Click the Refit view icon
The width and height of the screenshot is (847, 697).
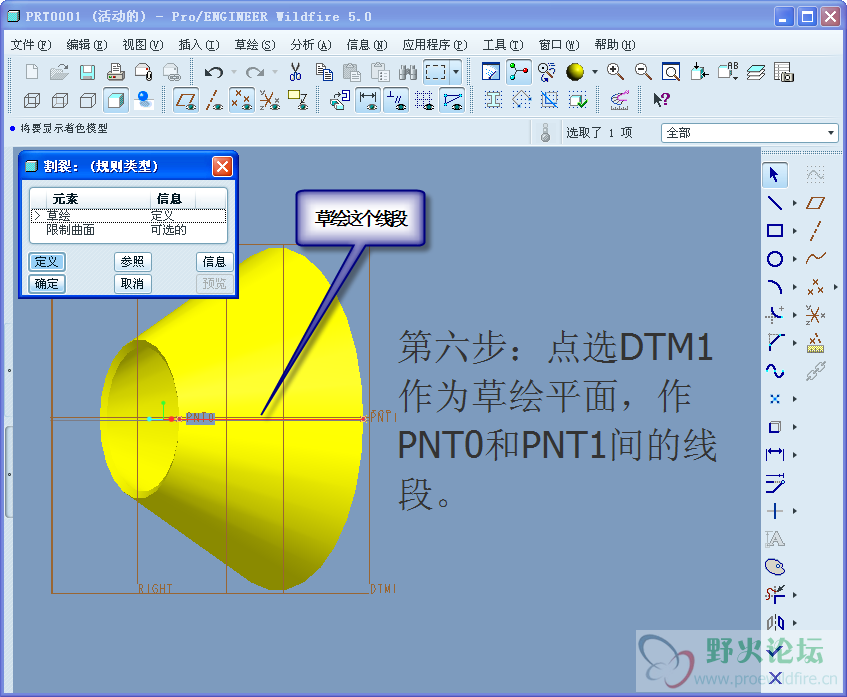(x=671, y=72)
